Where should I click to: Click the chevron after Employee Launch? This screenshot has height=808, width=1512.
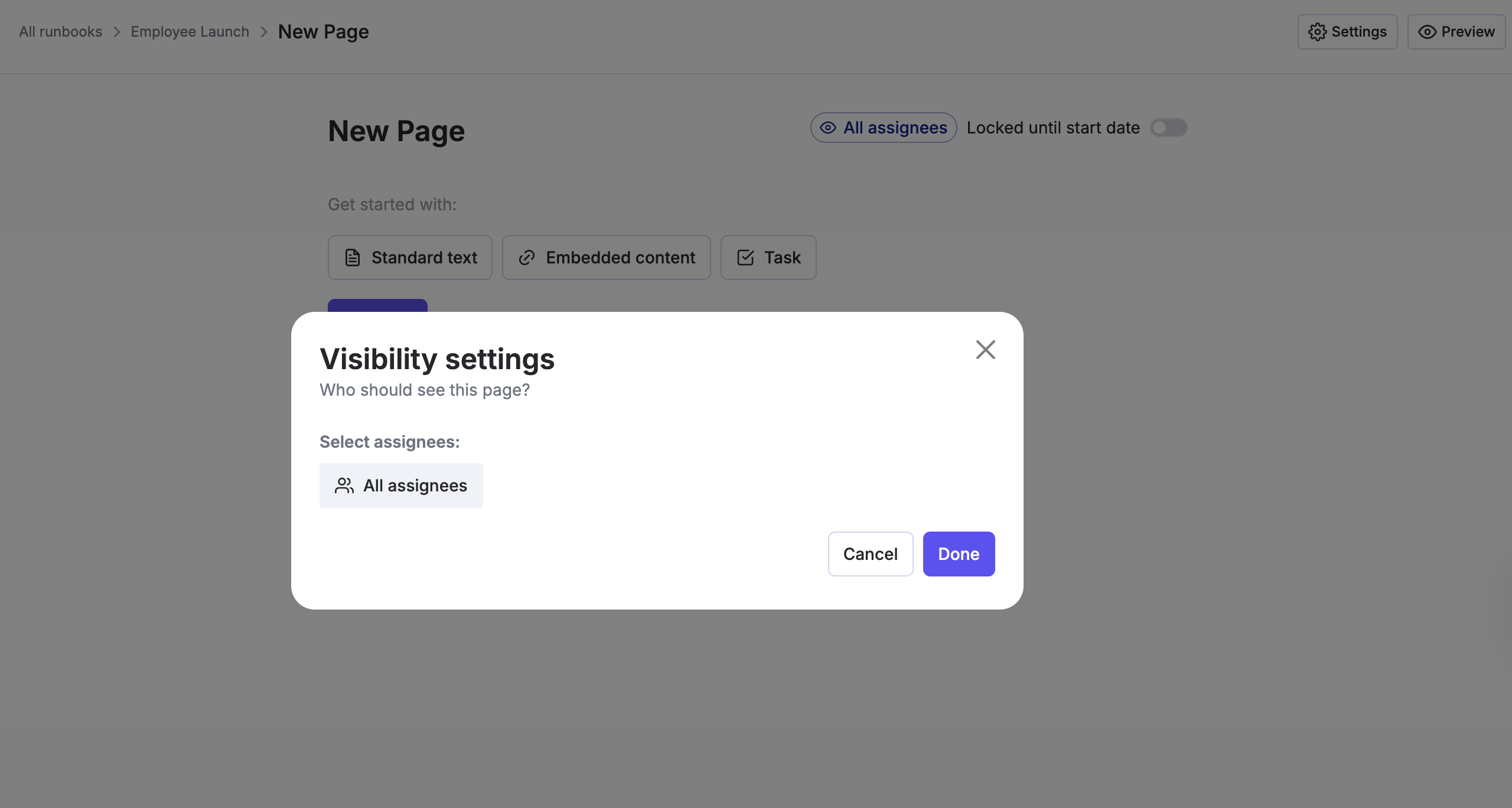(x=264, y=32)
